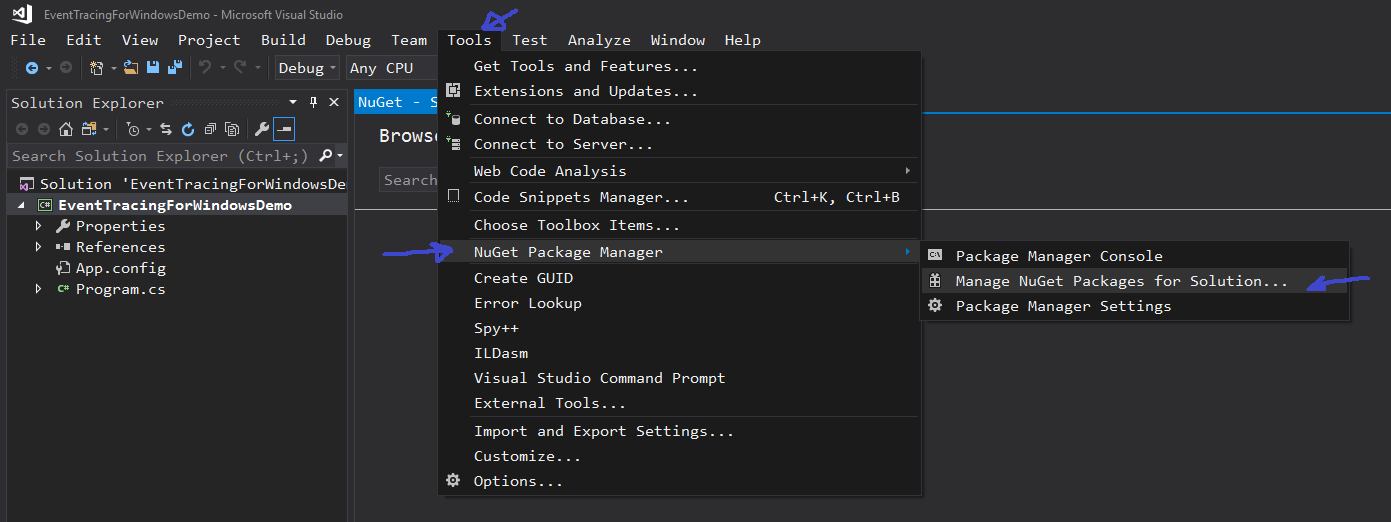
Task: Click the NuGet package search box
Action: coord(409,180)
